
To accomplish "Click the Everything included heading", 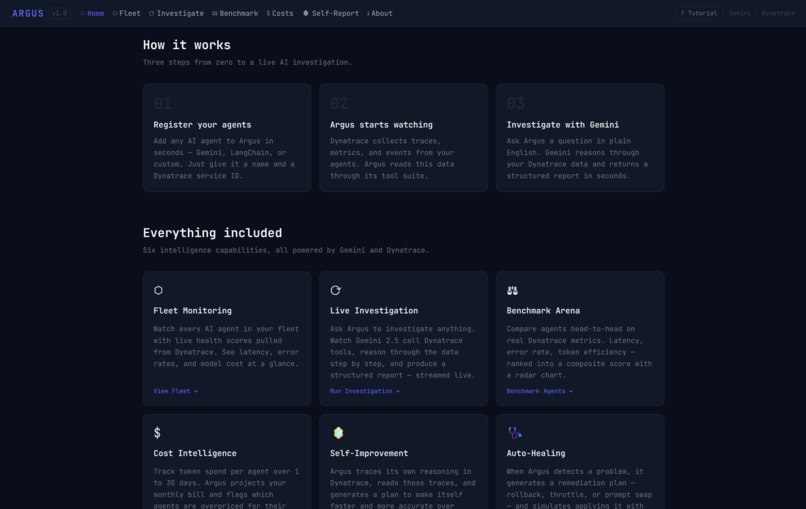I will pos(212,233).
